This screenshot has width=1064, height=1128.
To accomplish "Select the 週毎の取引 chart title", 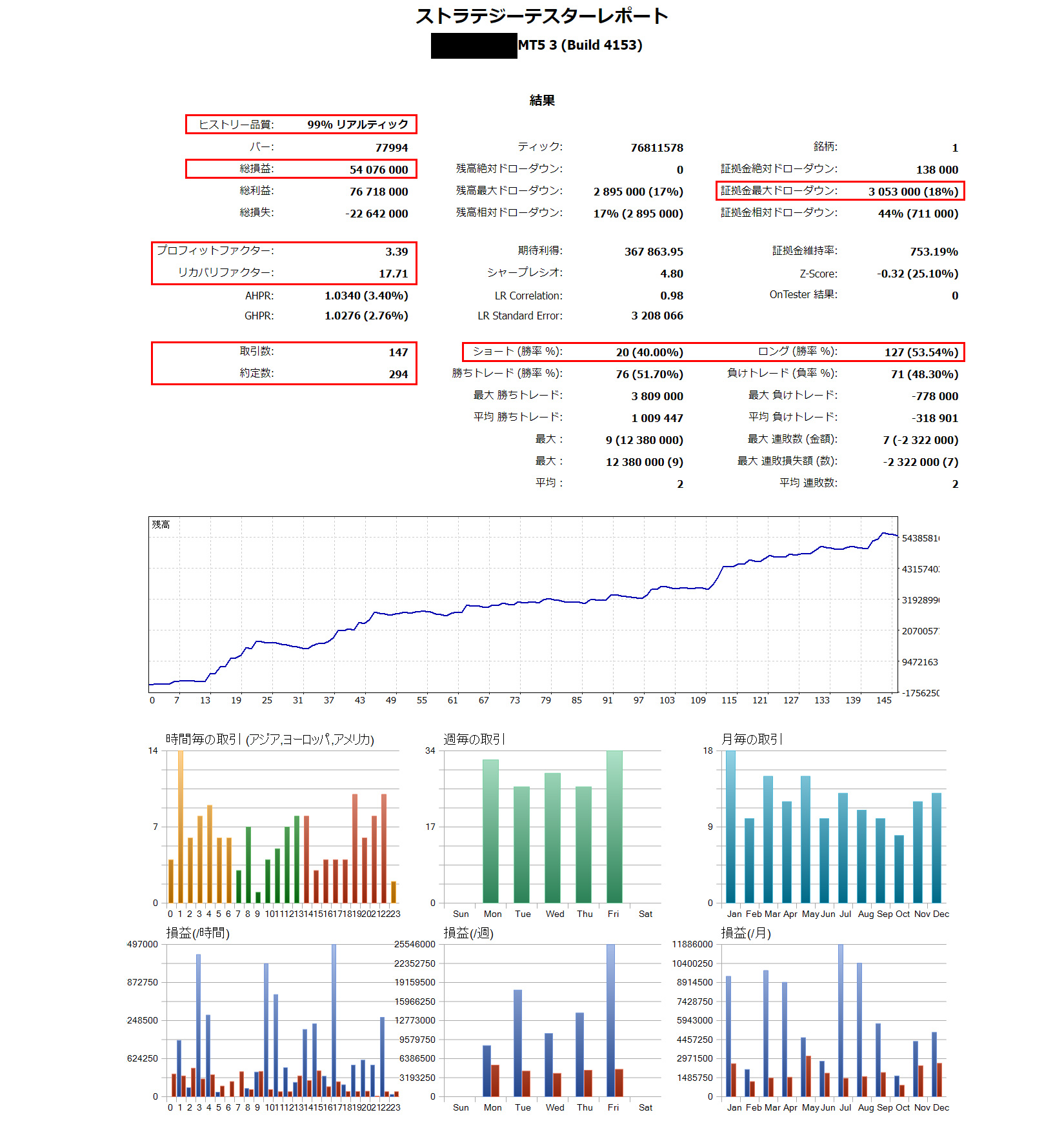I will click(x=474, y=740).
